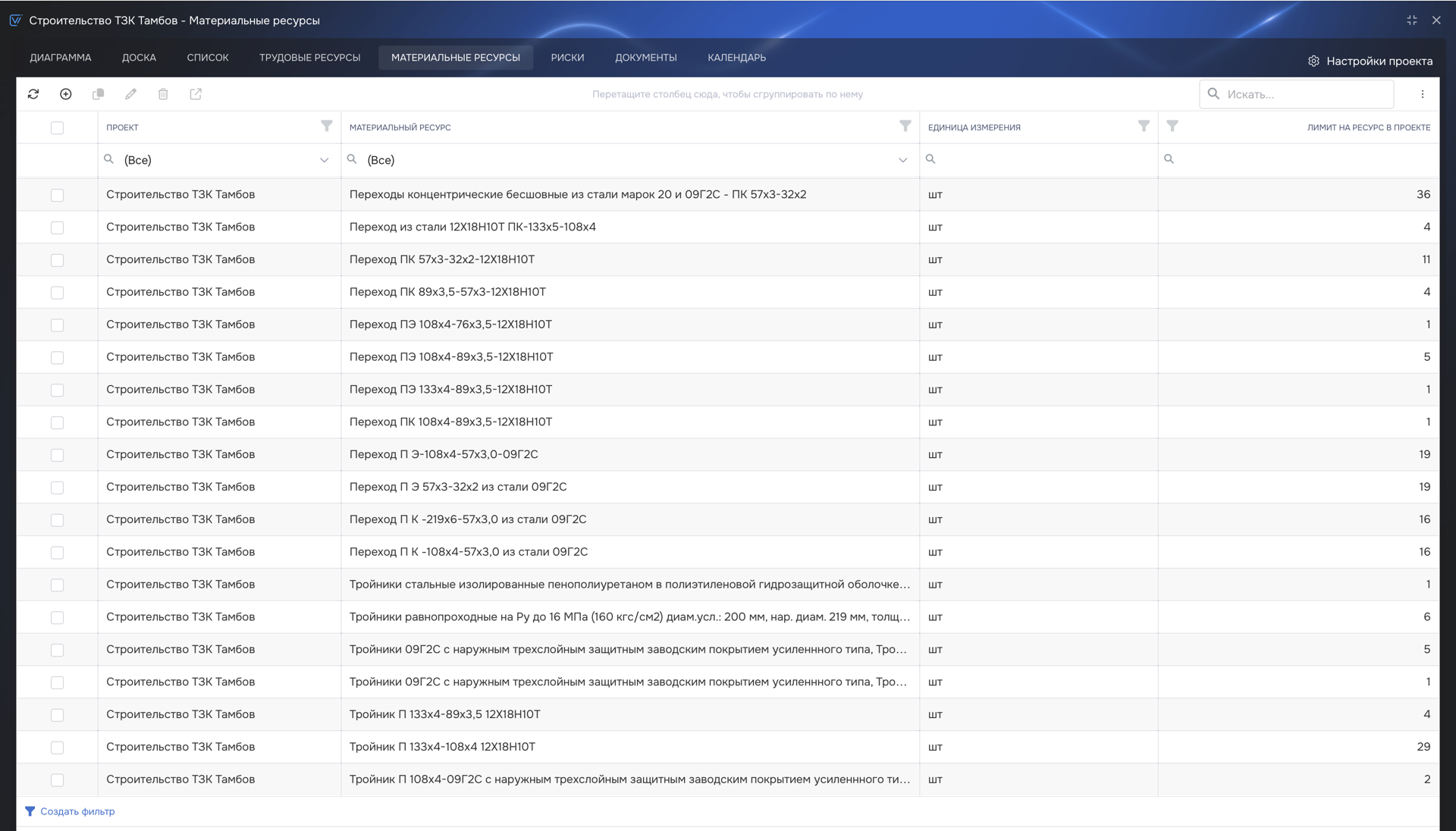Click the Создать фильтр link
The image size is (1456, 831).
click(77, 811)
